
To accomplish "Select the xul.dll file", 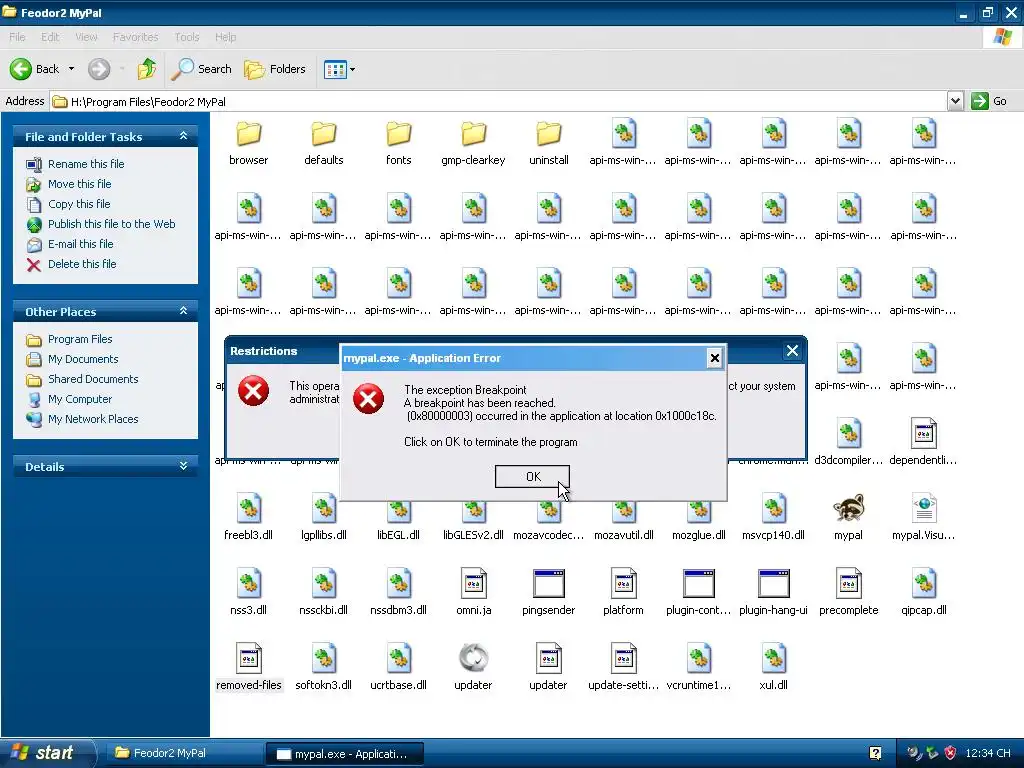I will coord(773,667).
